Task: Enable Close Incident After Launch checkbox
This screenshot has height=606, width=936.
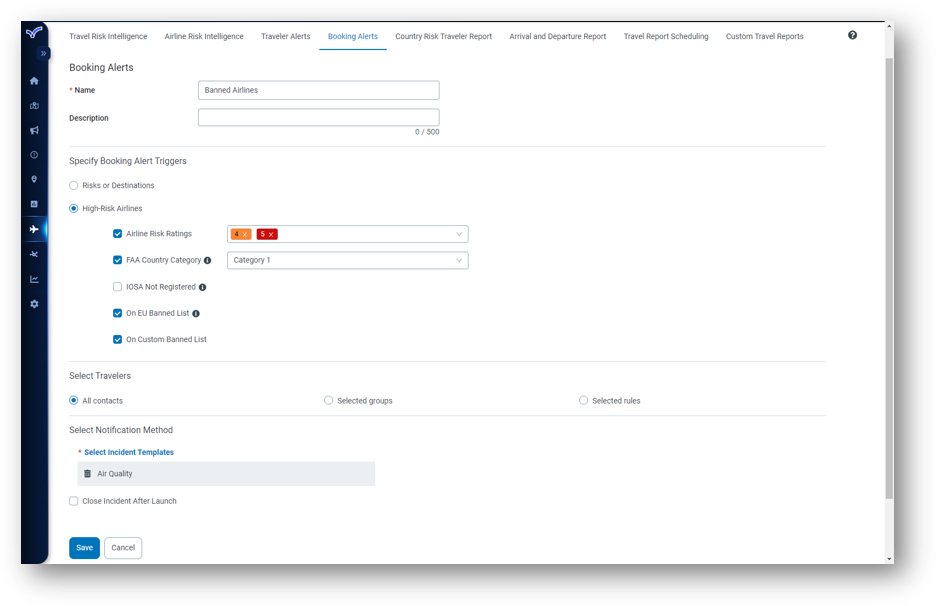Action: pos(73,501)
